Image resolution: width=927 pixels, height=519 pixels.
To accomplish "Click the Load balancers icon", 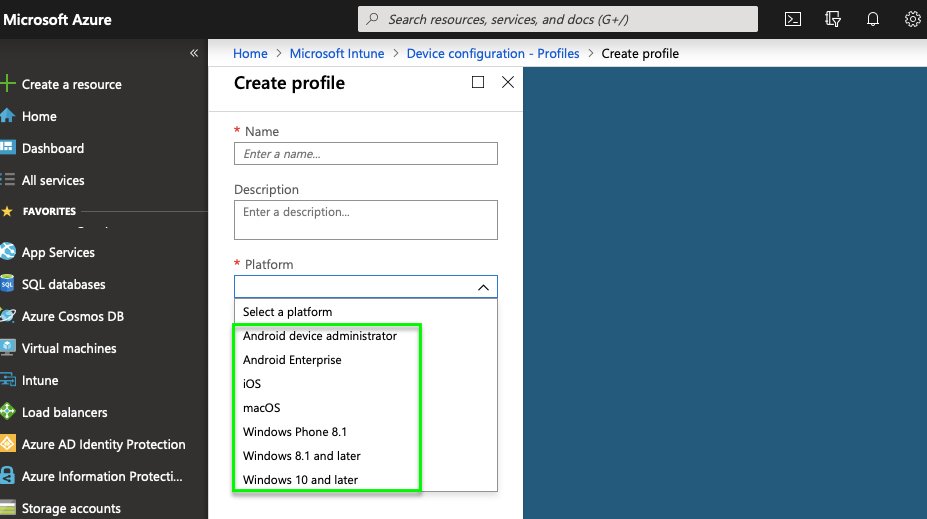I will pos(8,411).
